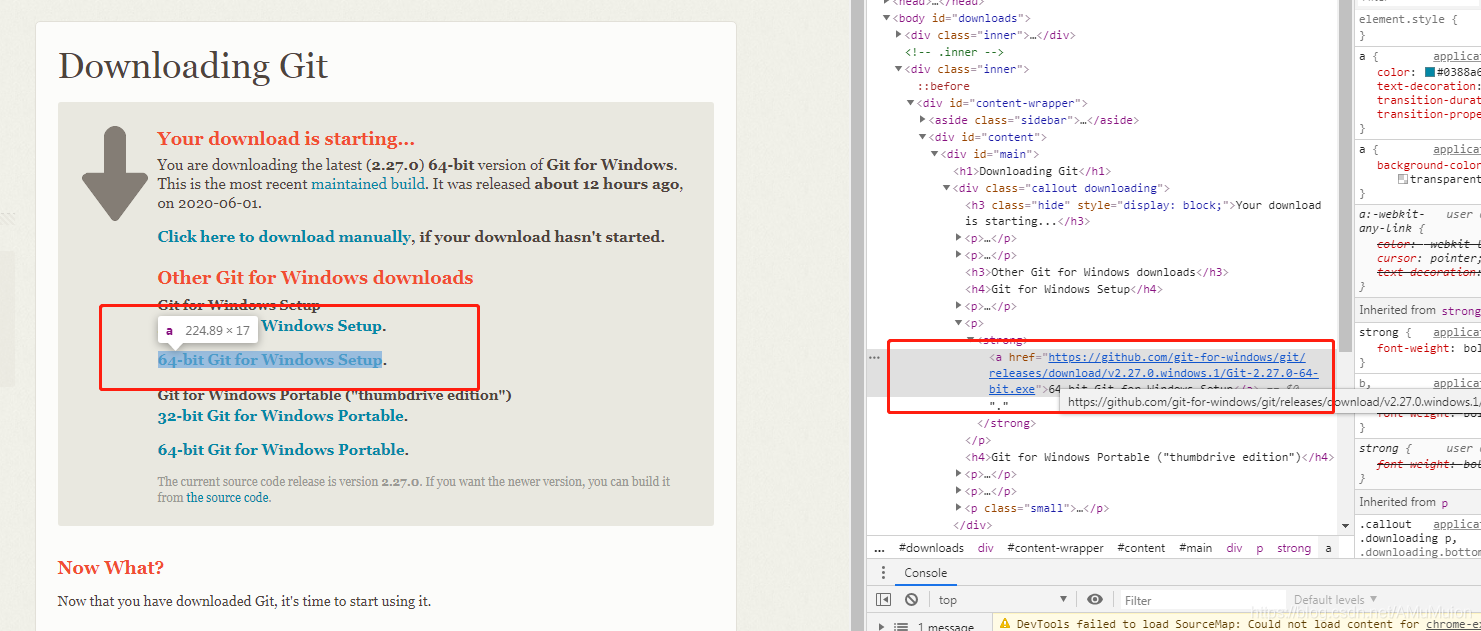Click the Now What? heading
1481x631 pixels.
click(x=111, y=568)
